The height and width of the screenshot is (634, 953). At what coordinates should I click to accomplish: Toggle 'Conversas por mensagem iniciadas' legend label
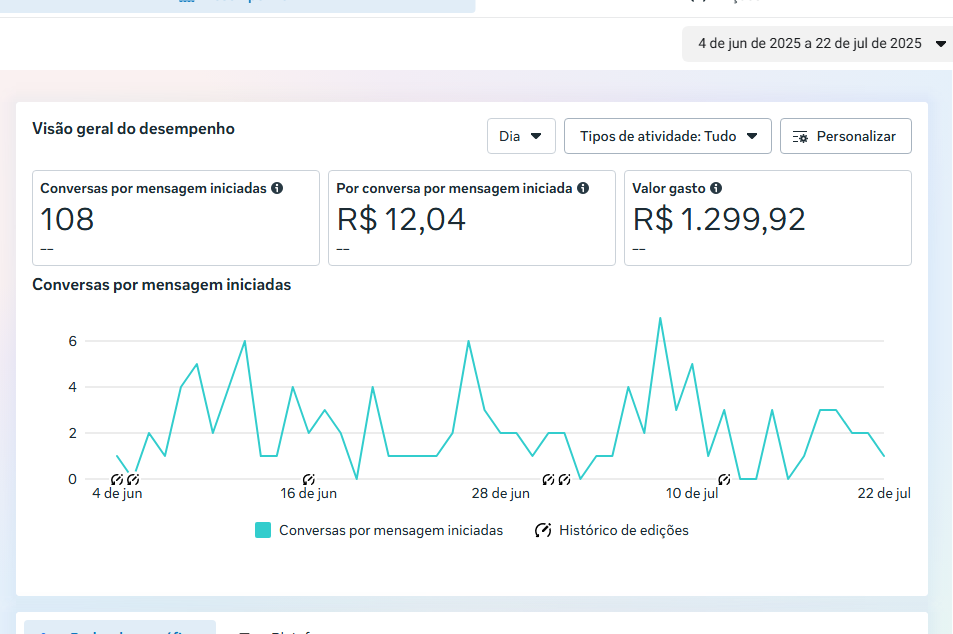click(x=391, y=530)
